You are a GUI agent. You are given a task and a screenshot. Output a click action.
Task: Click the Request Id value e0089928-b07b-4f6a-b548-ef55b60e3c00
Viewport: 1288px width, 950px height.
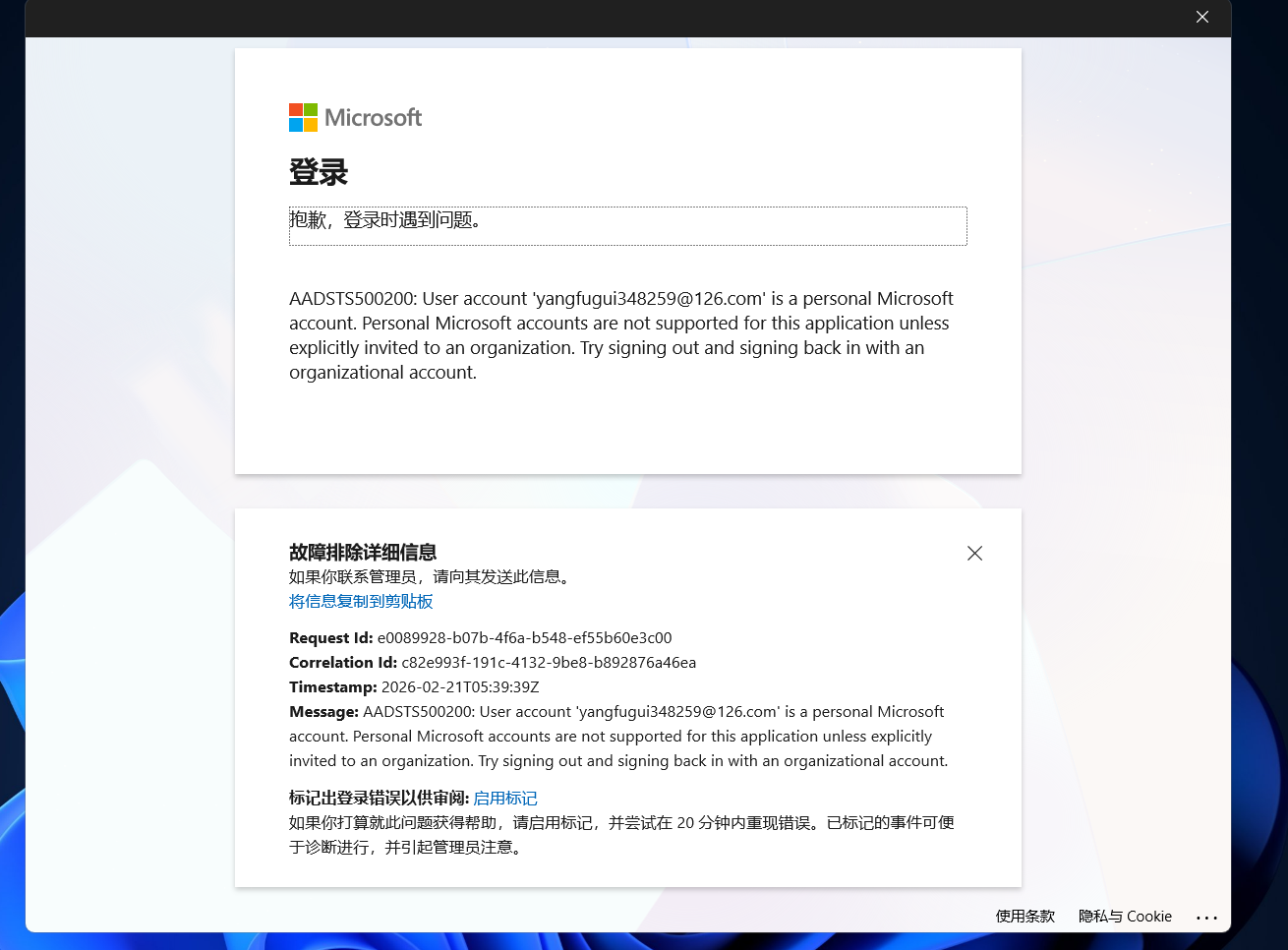(524, 637)
